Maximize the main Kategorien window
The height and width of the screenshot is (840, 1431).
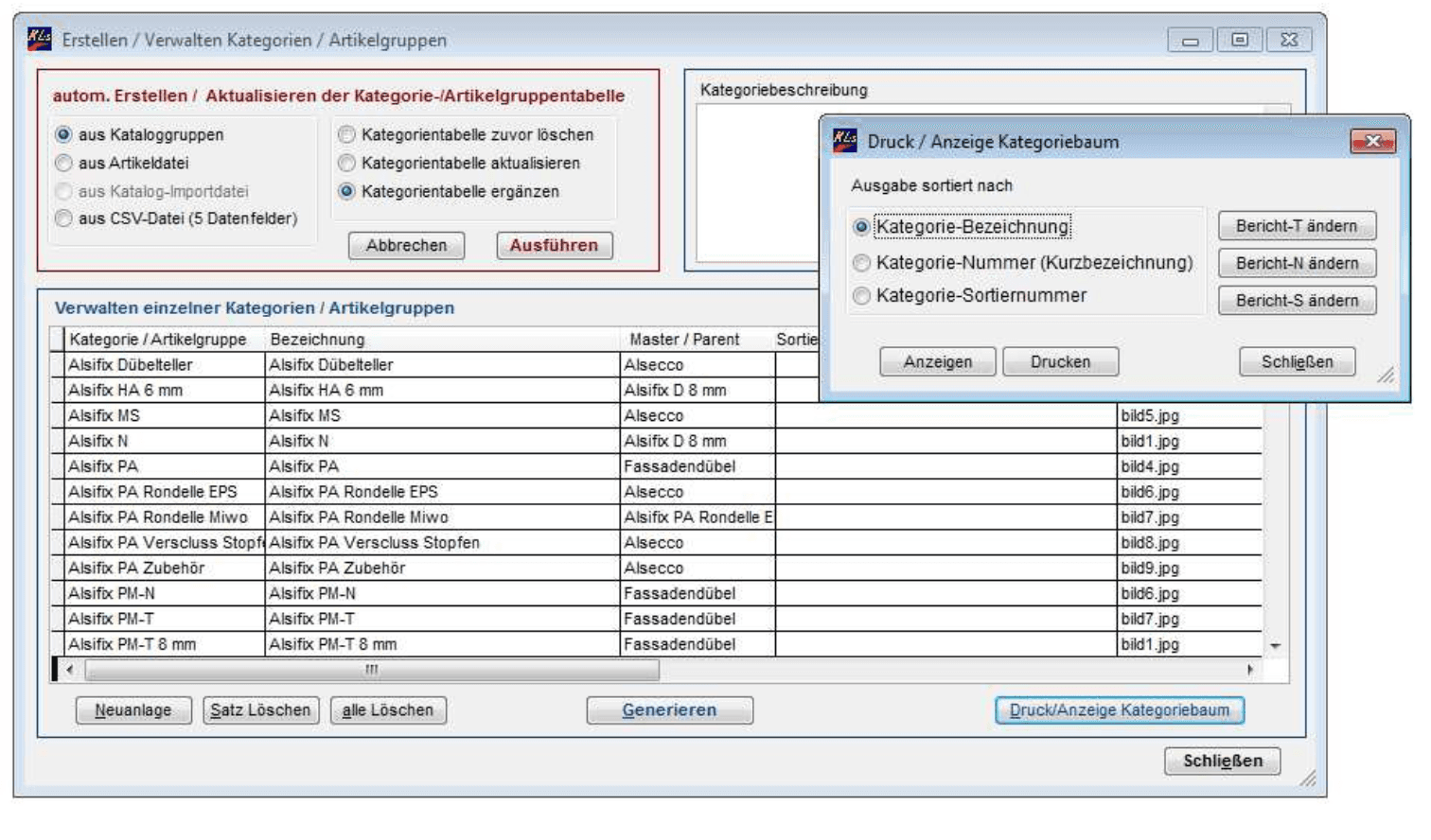pyautogui.click(x=1239, y=40)
